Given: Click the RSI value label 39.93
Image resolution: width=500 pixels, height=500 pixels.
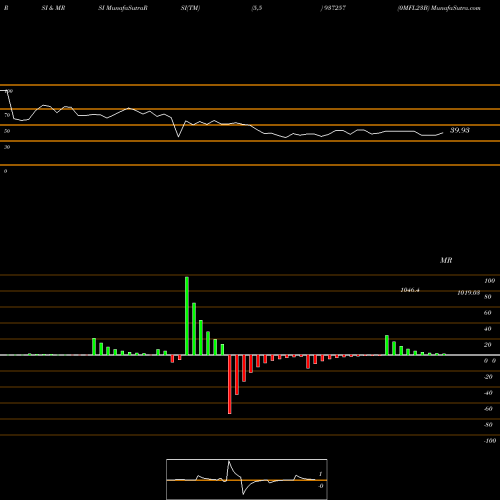Looking at the screenshot, I should pos(460,130).
